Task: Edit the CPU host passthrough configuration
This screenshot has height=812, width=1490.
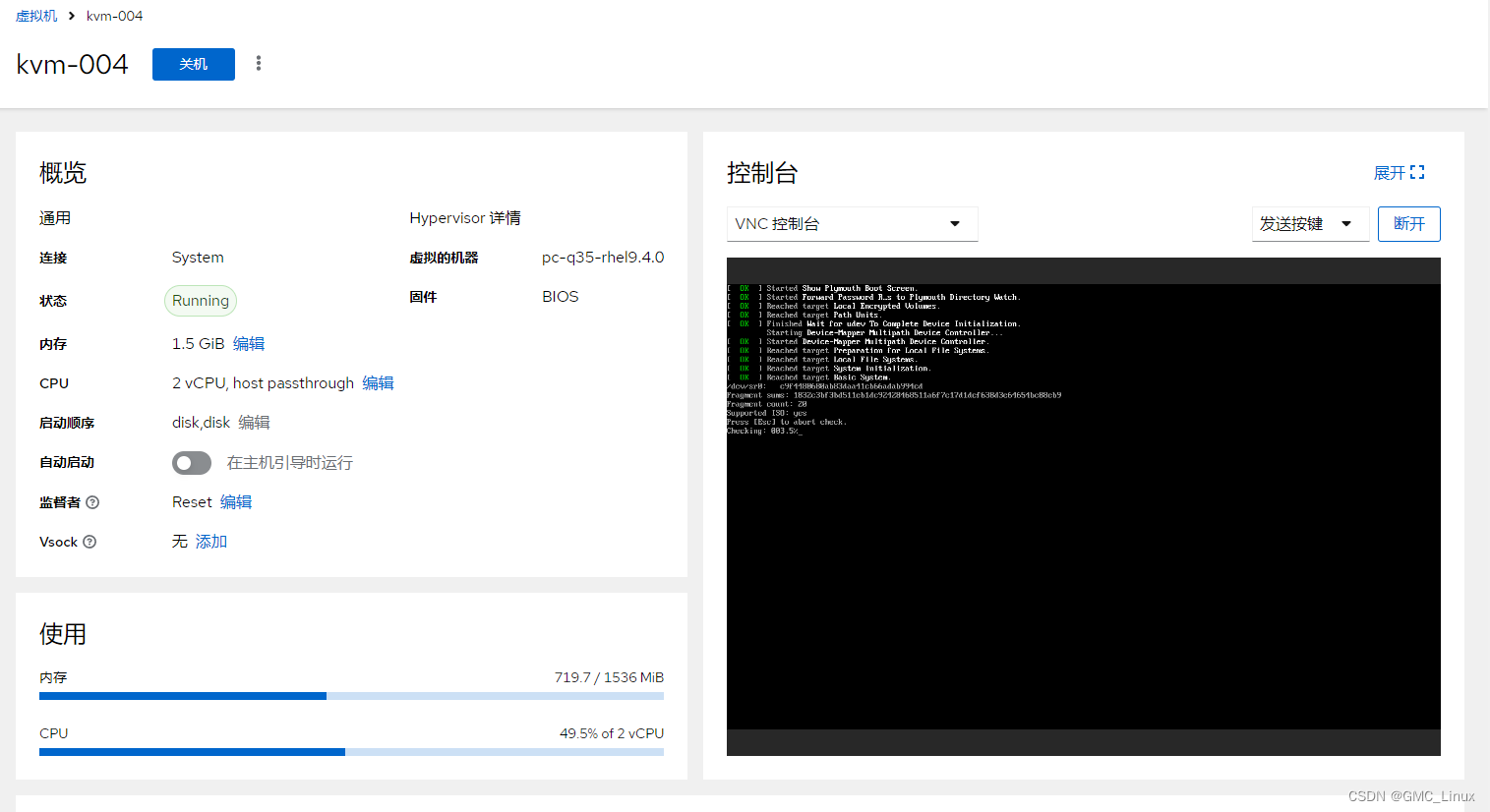Action: (379, 382)
